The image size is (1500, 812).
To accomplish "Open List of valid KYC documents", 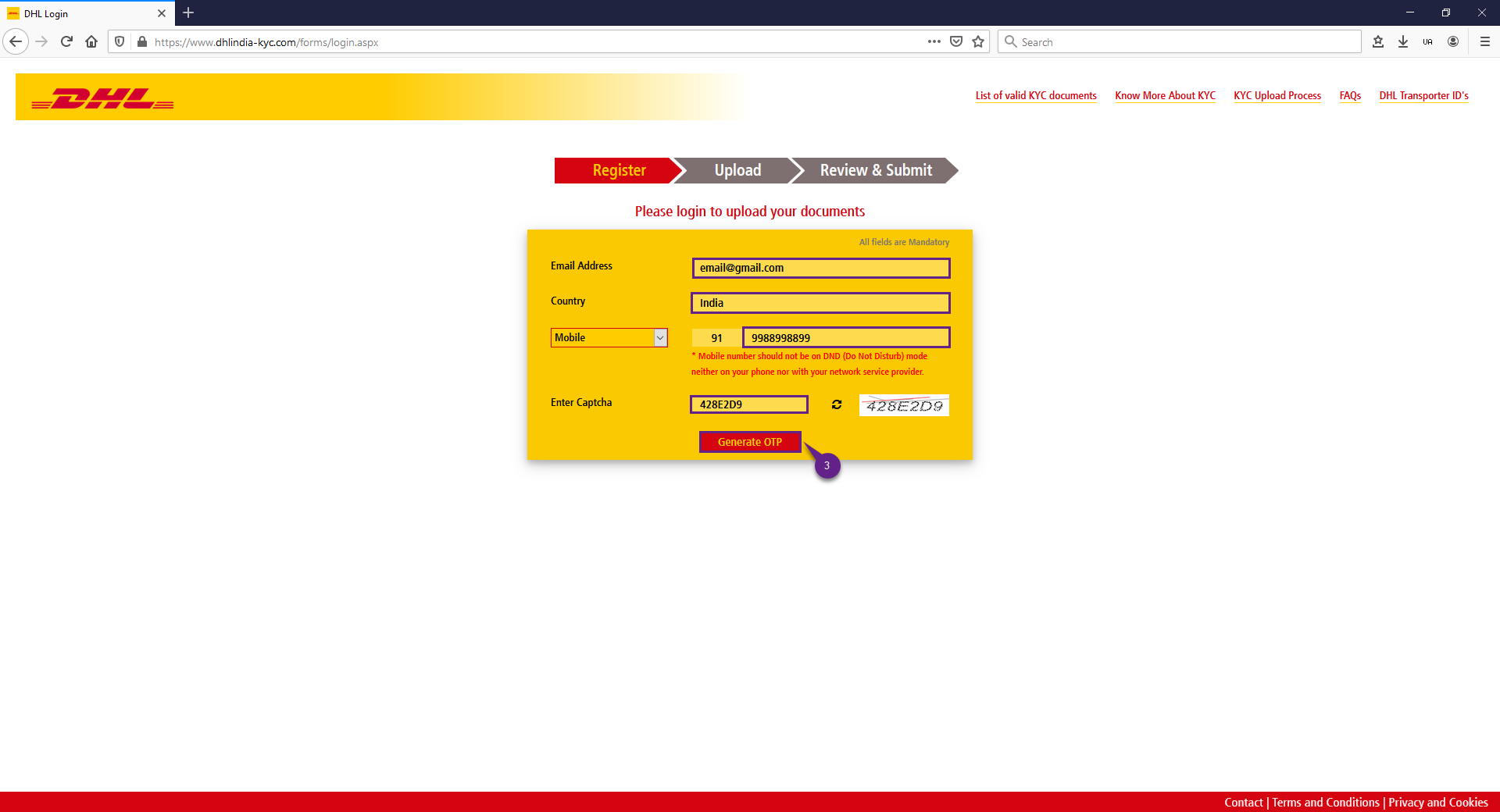I will click(x=1036, y=95).
